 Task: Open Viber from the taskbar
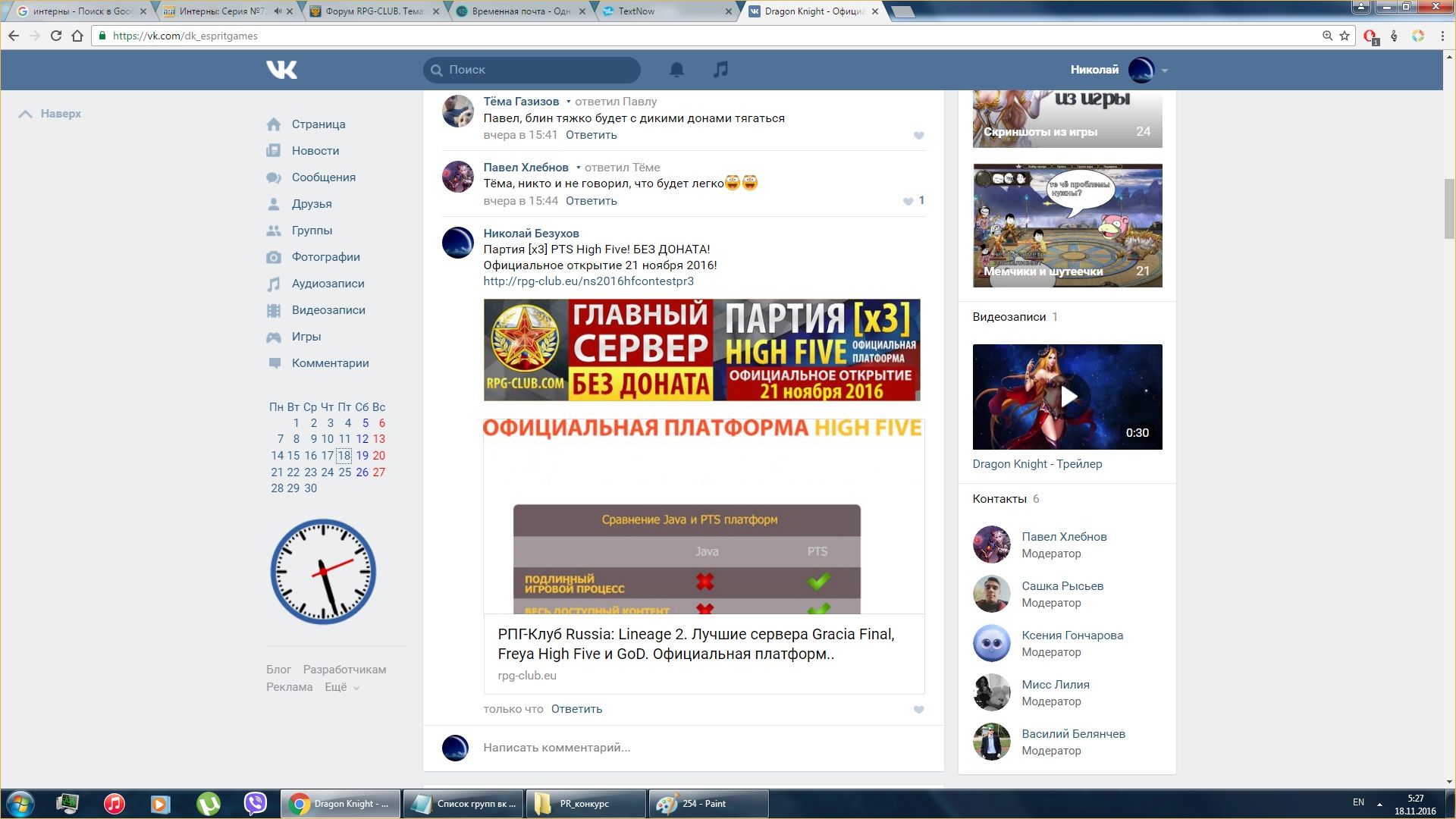click(256, 803)
